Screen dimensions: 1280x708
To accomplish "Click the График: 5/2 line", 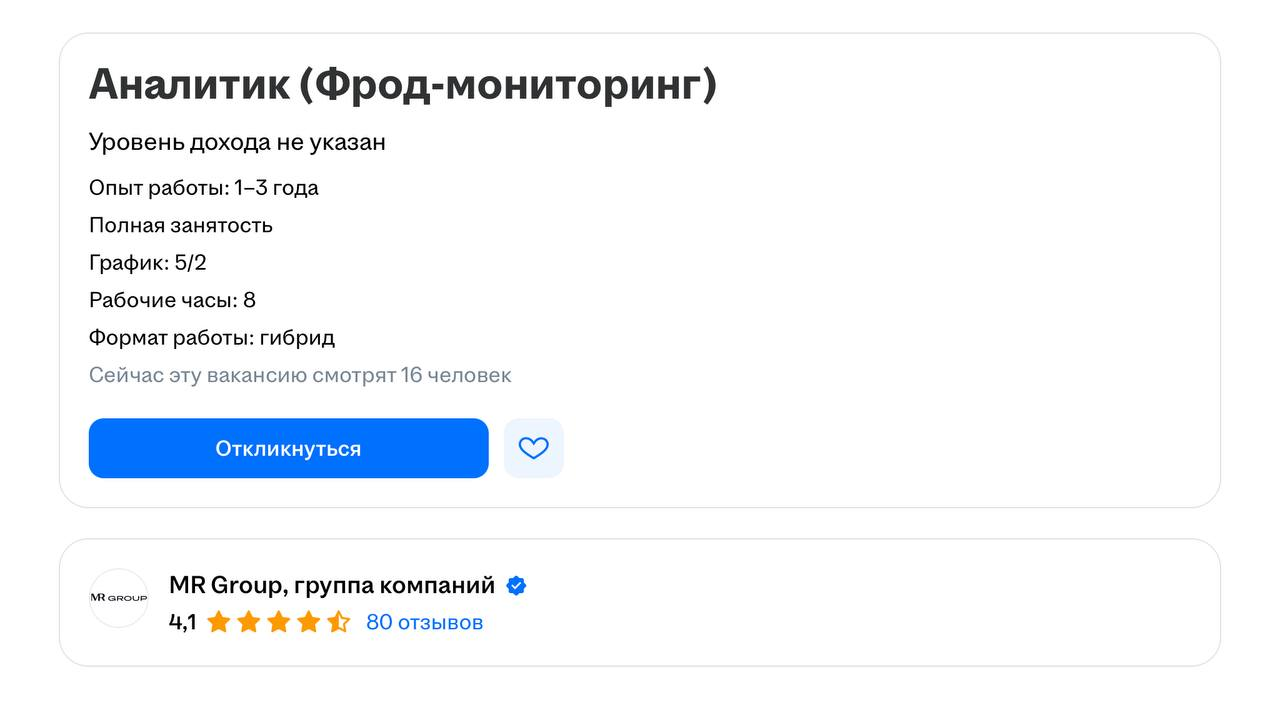I will coord(148,263).
